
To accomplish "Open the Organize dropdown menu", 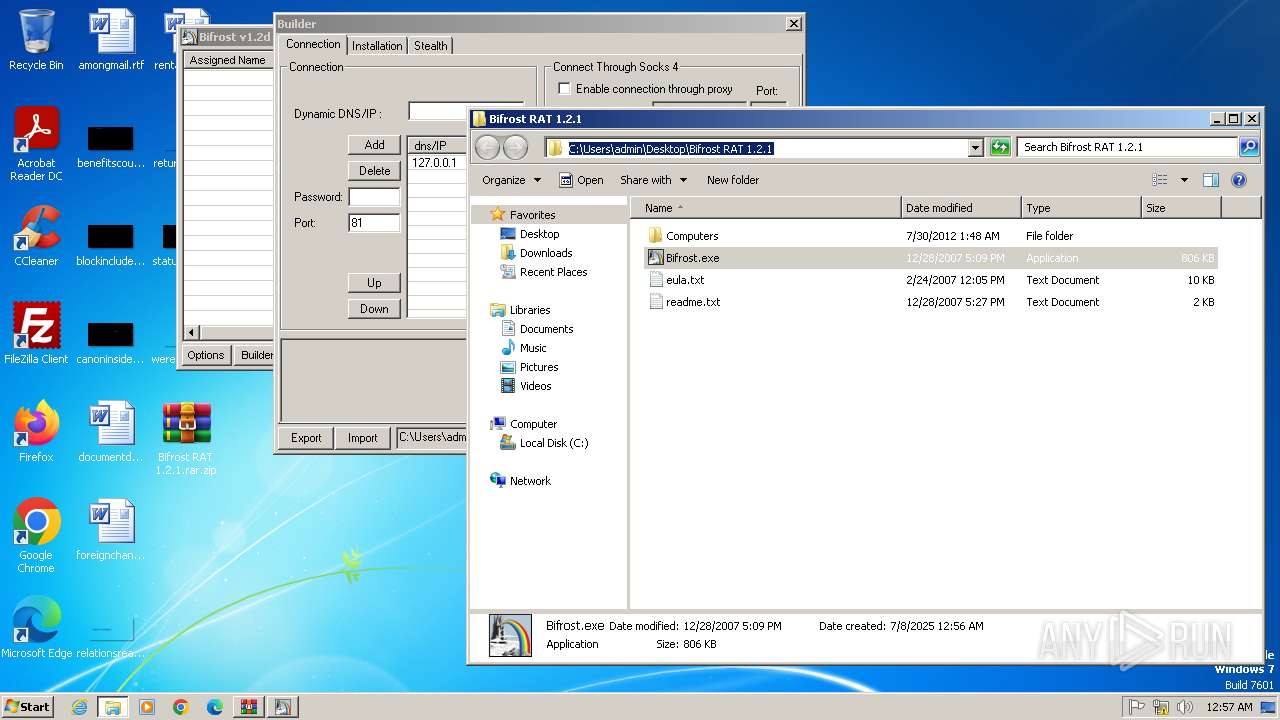I will click(x=511, y=180).
